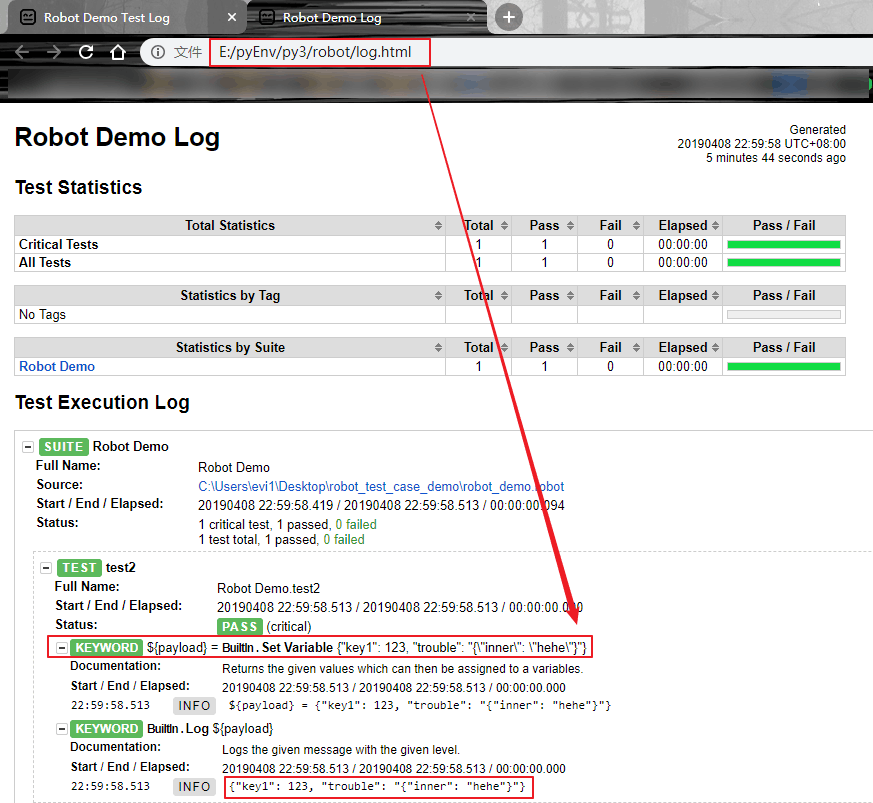Sort Statistics by Suite by Fail column

coord(610,347)
